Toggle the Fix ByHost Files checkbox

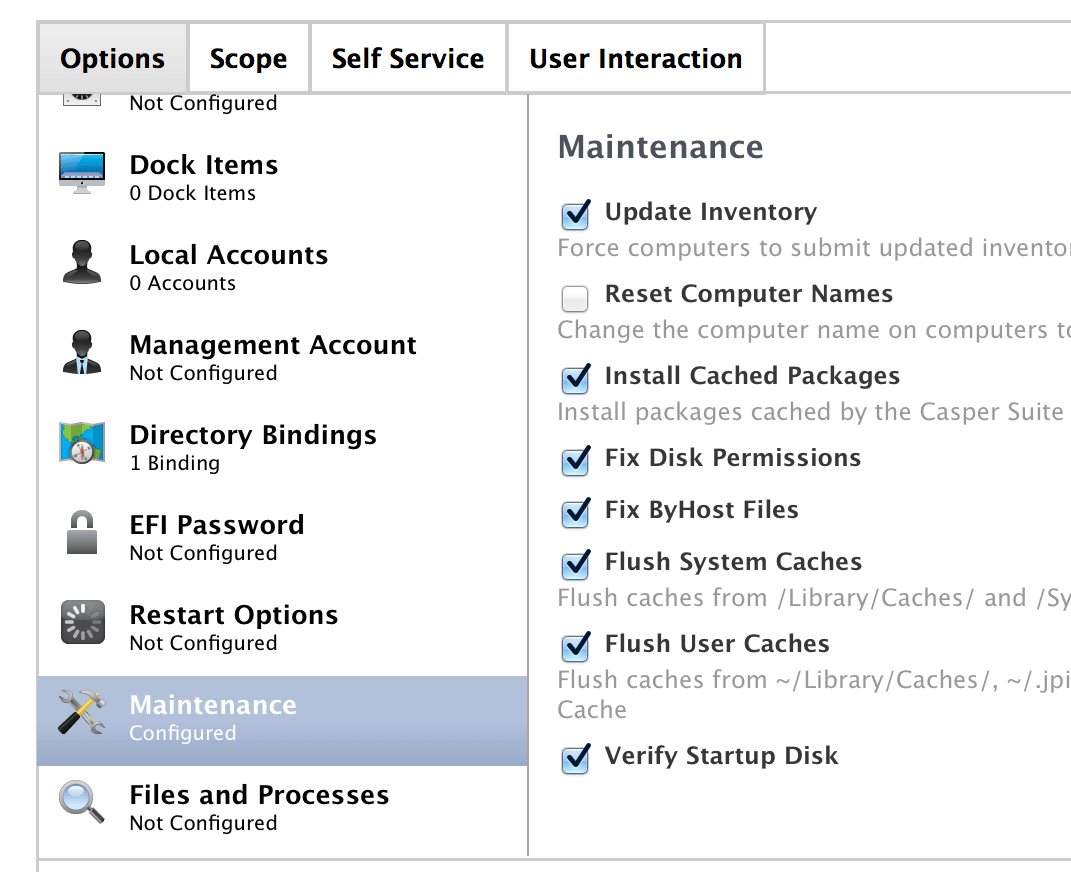click(x=575, y=512)
